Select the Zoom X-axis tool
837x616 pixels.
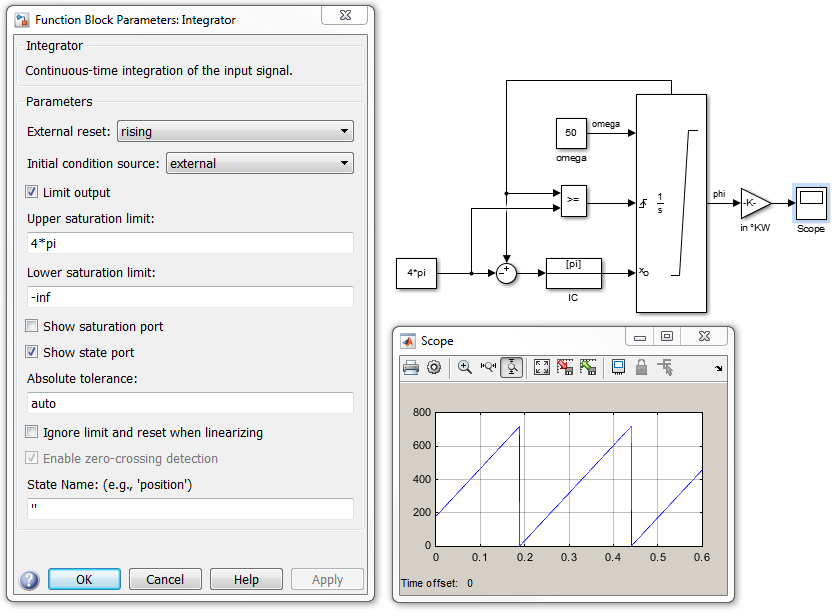click(x=488, y=367)
